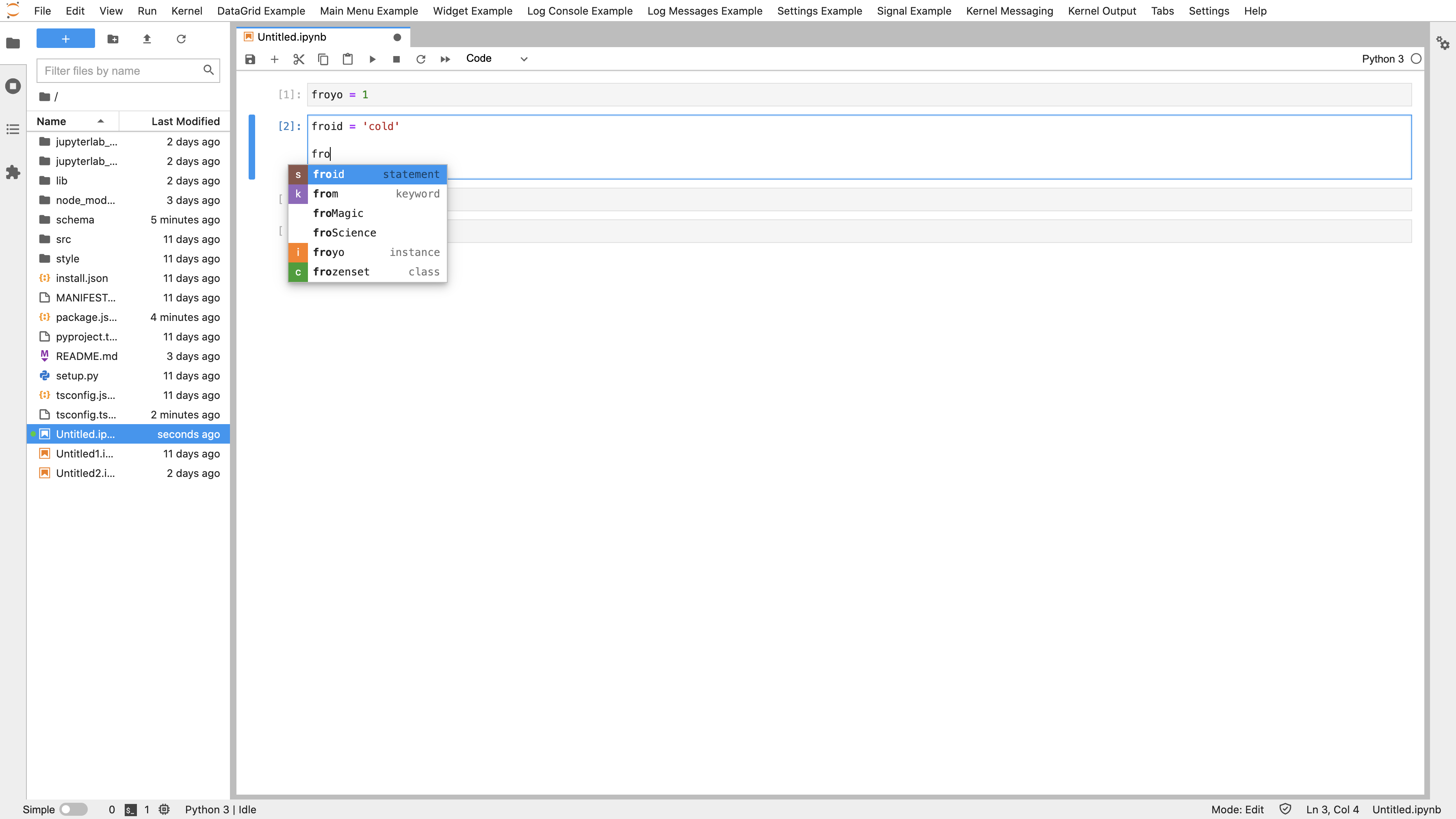Open README.md in file browser
1456x819 pixels.
click(x=87, y=356)
